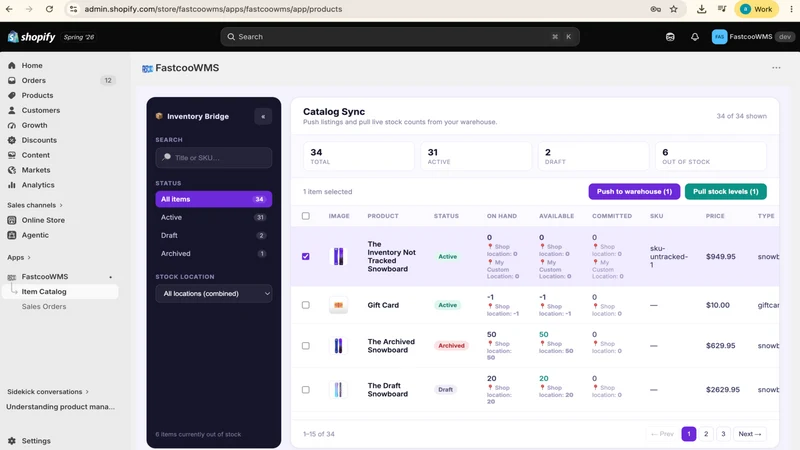Click the Gift Card product thumbnail
Screen dimensions: 800x450
(338, 305)
